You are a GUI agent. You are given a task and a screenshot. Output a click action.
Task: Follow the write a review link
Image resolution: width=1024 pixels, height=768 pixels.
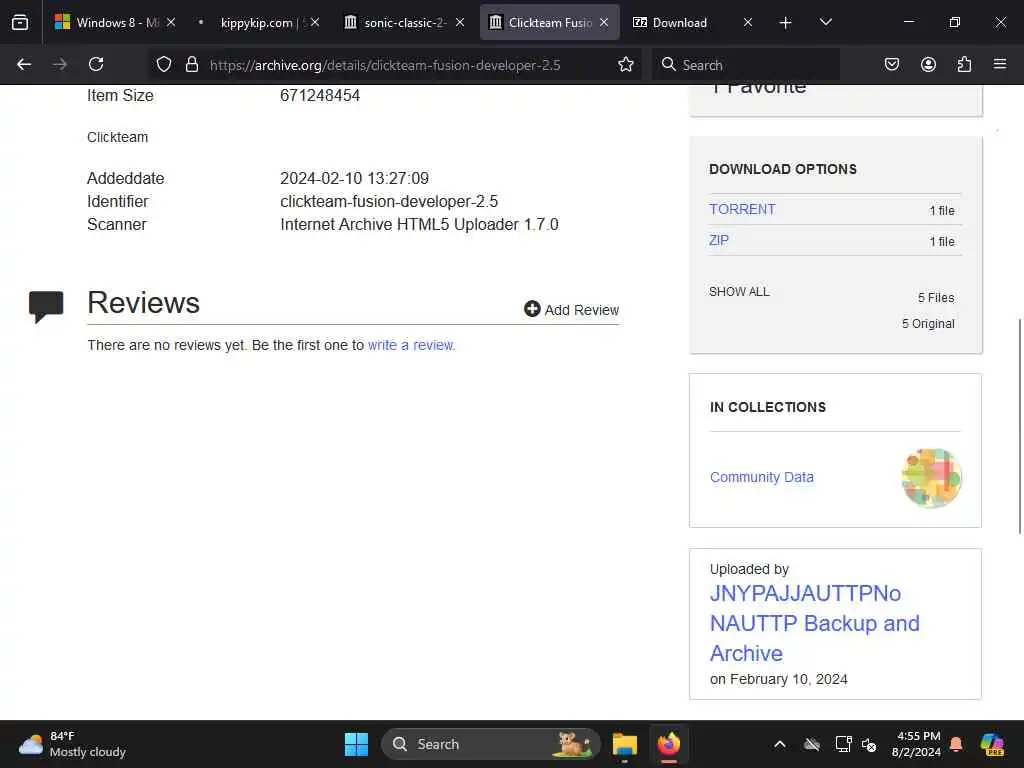[411, 345]
